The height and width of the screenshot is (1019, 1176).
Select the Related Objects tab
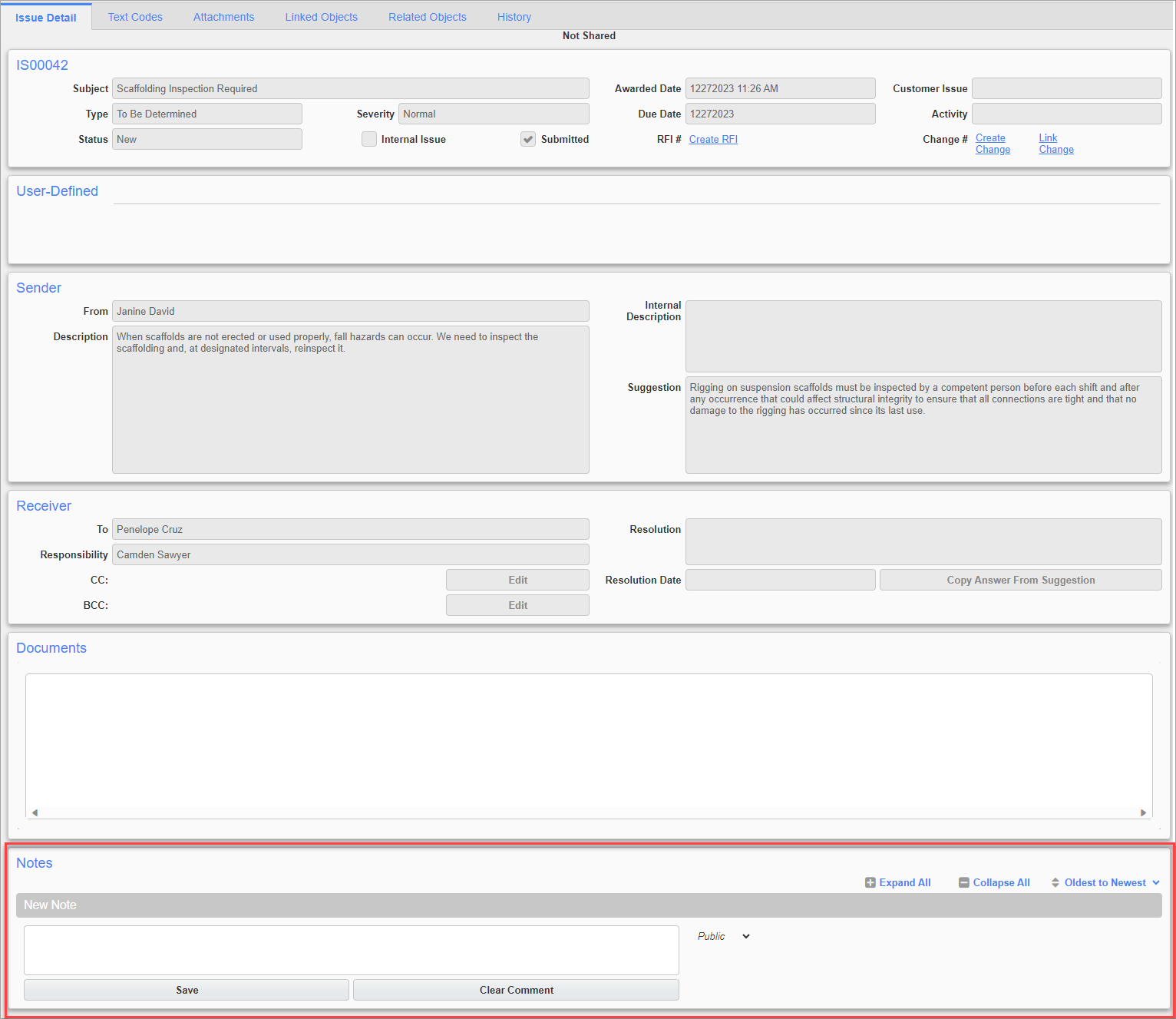pyautogui.click(x=428, y=17)
